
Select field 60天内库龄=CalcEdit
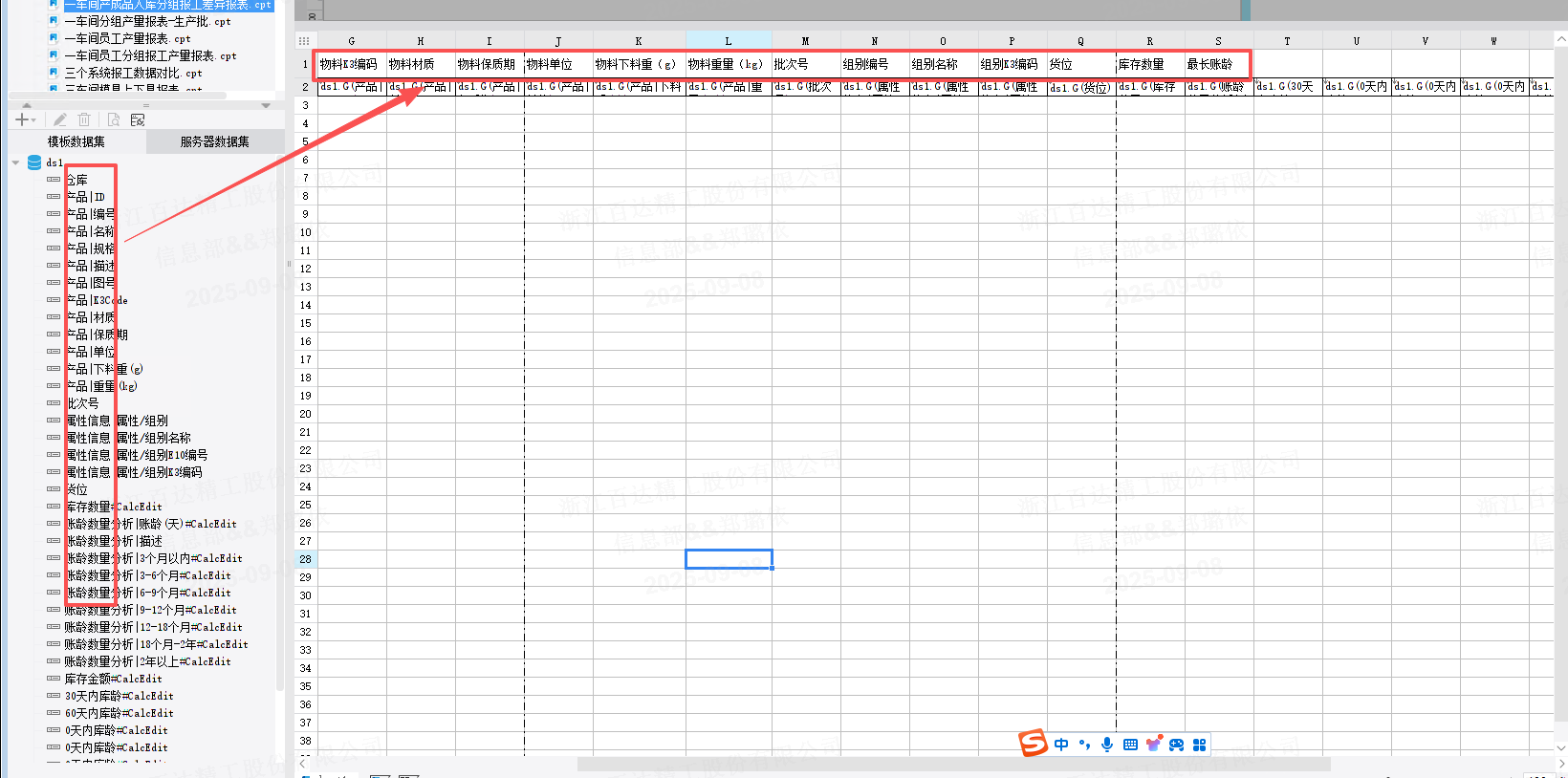point(119,713)
